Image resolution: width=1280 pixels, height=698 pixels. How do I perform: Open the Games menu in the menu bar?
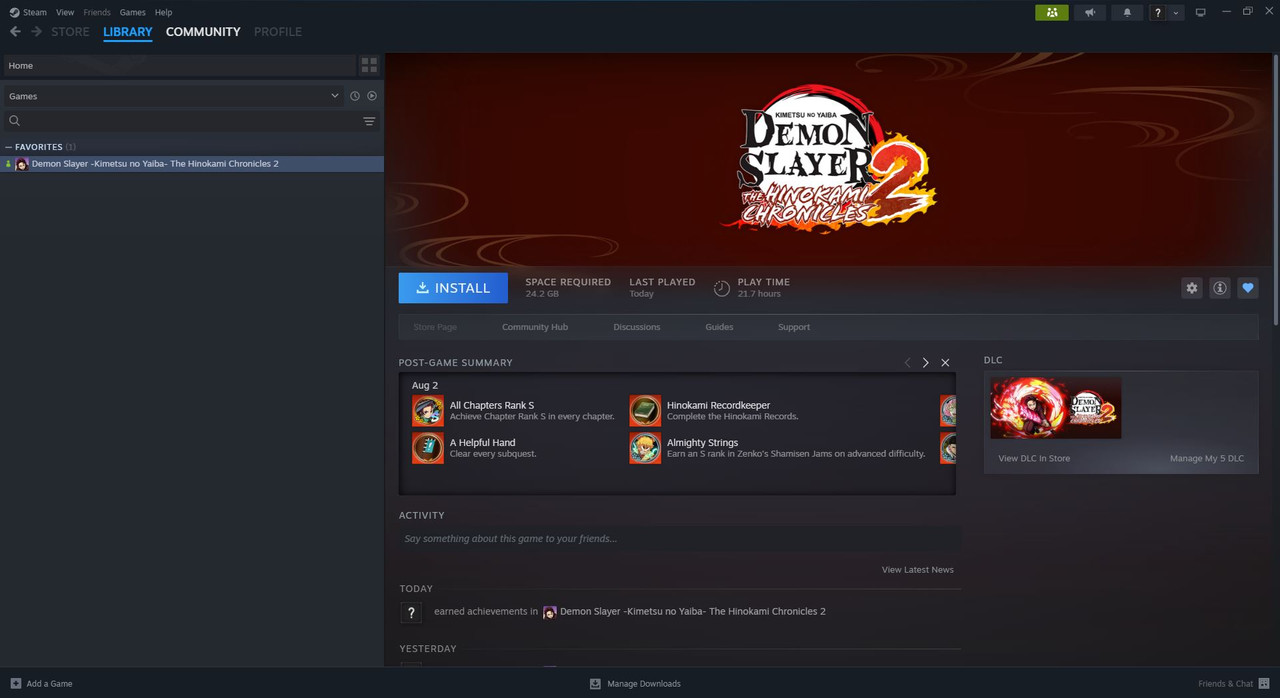(132, 12)
